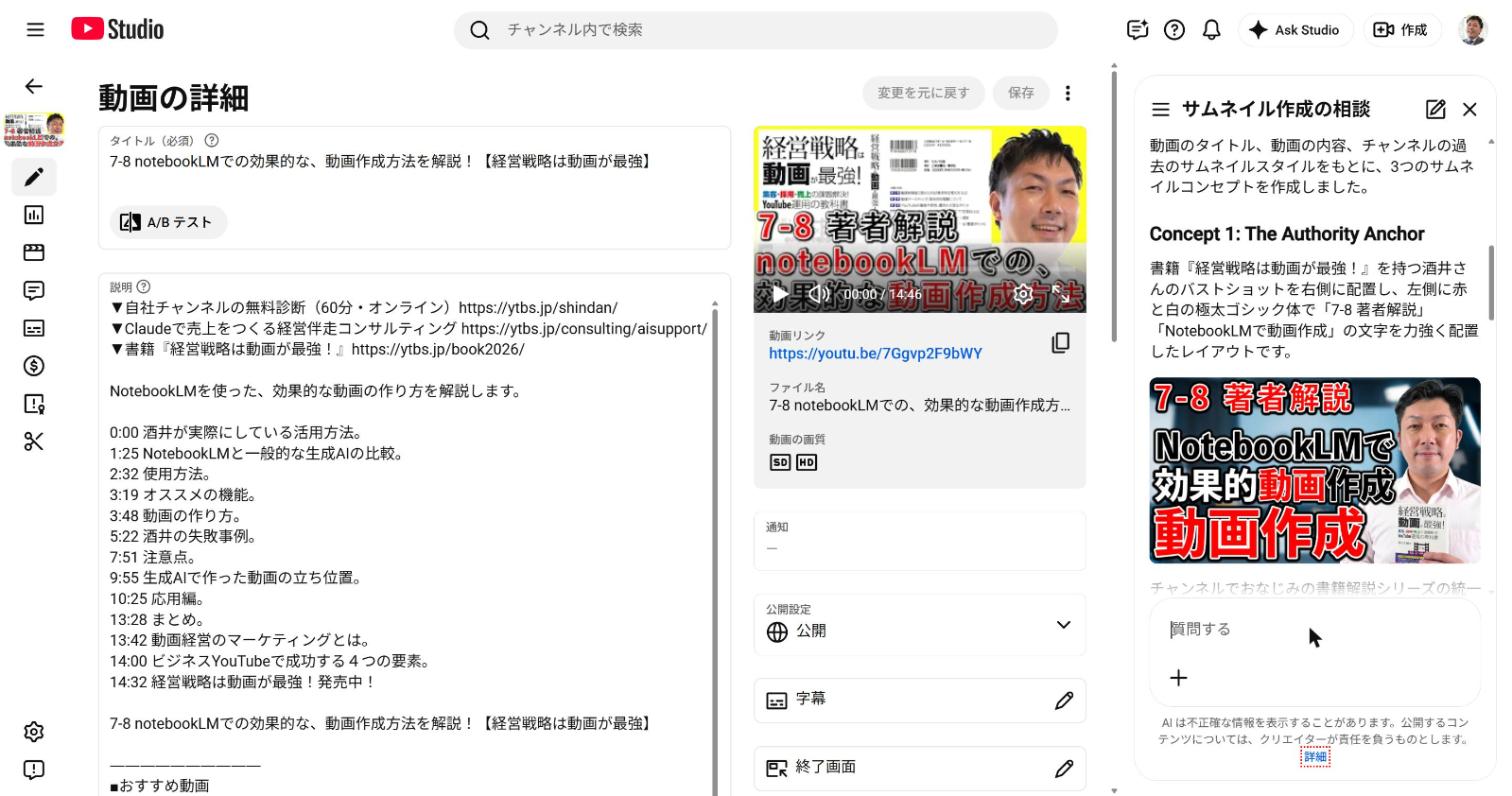The height and width of the screenshot is (796, 1512).
Task: Open the Subtitles sidebar icon
Action: [x=34, y=328]
